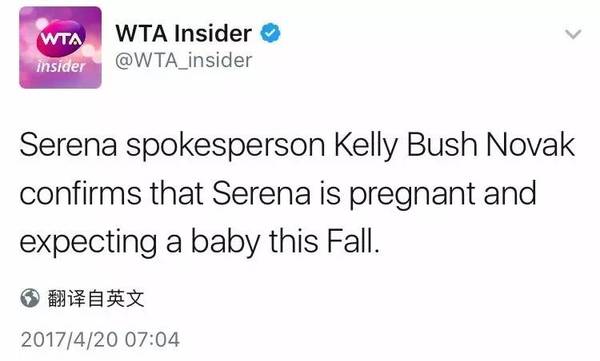Click the word 'baby' in tweet

tap(225, 243)
